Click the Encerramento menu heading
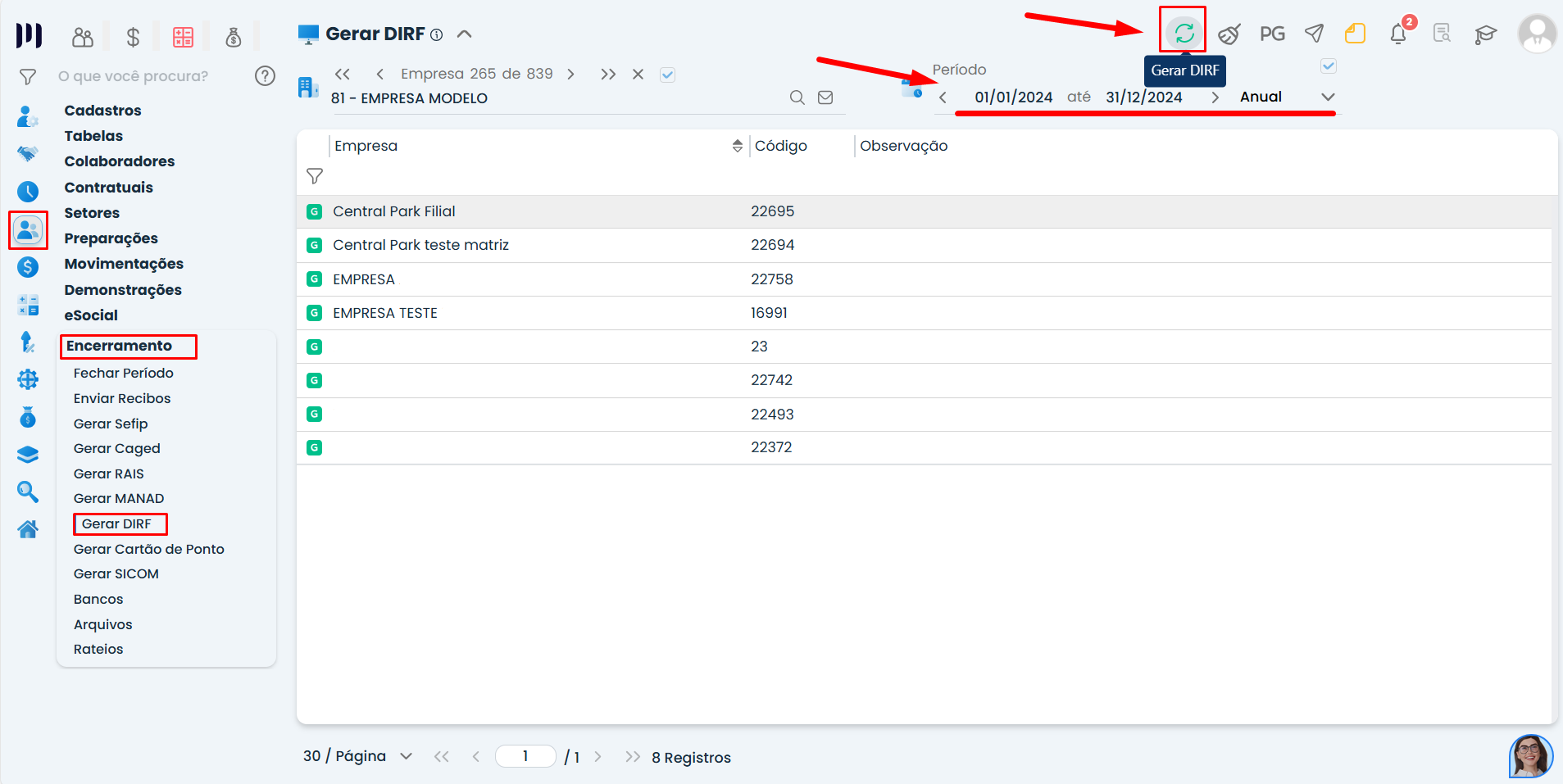This screenshot has width=1563, height=784. pyautogui.click(x=119, y=346)
